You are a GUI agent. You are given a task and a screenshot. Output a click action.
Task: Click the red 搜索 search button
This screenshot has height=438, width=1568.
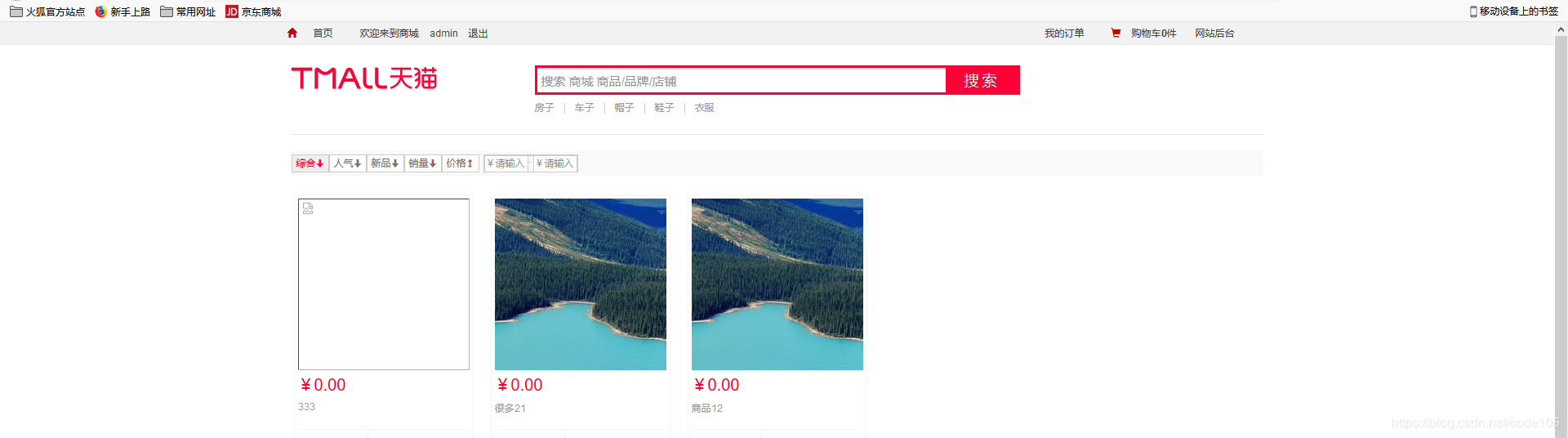click(x=982, y=80)
